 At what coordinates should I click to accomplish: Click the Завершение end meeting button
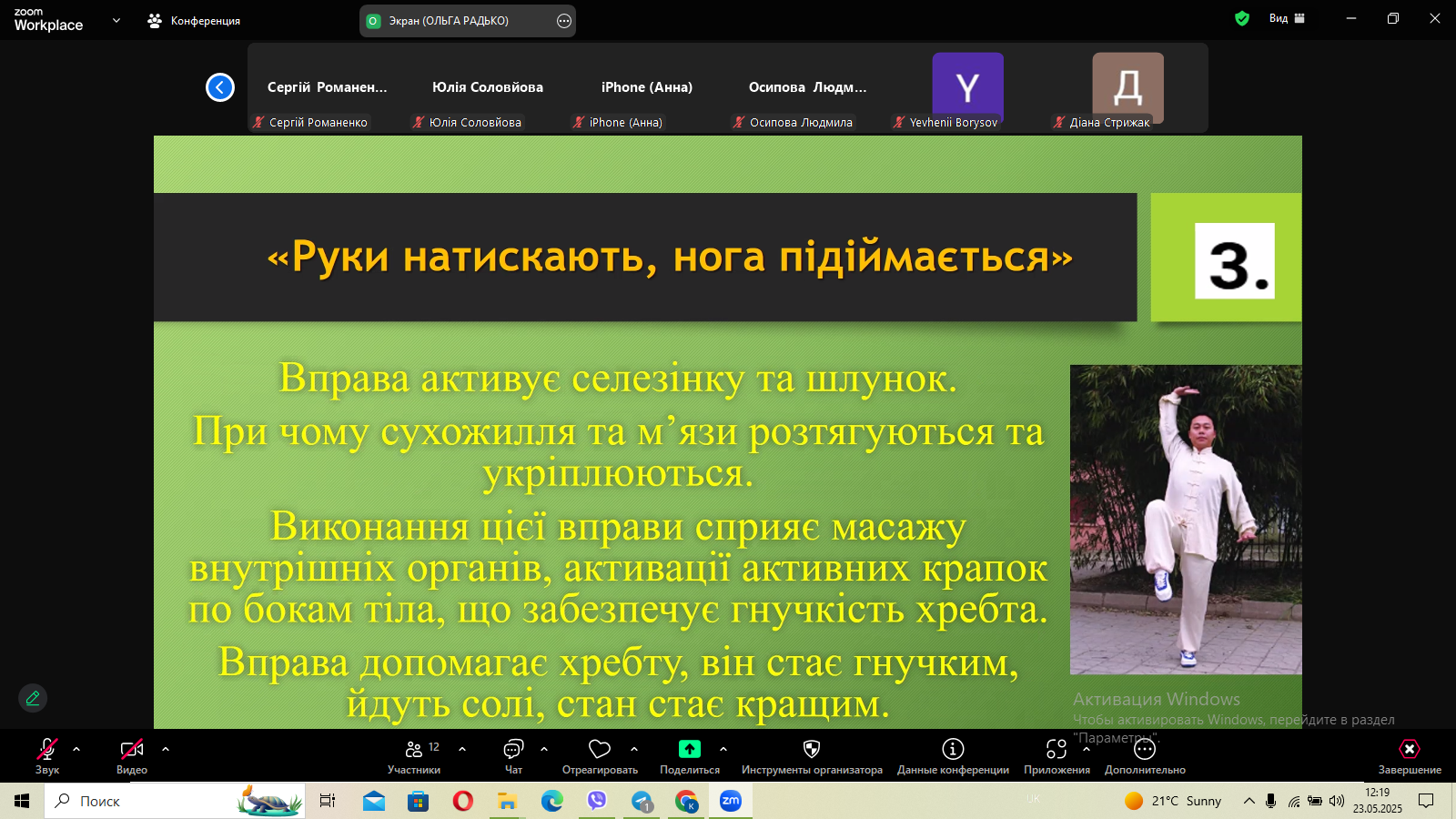[1410, 756]
